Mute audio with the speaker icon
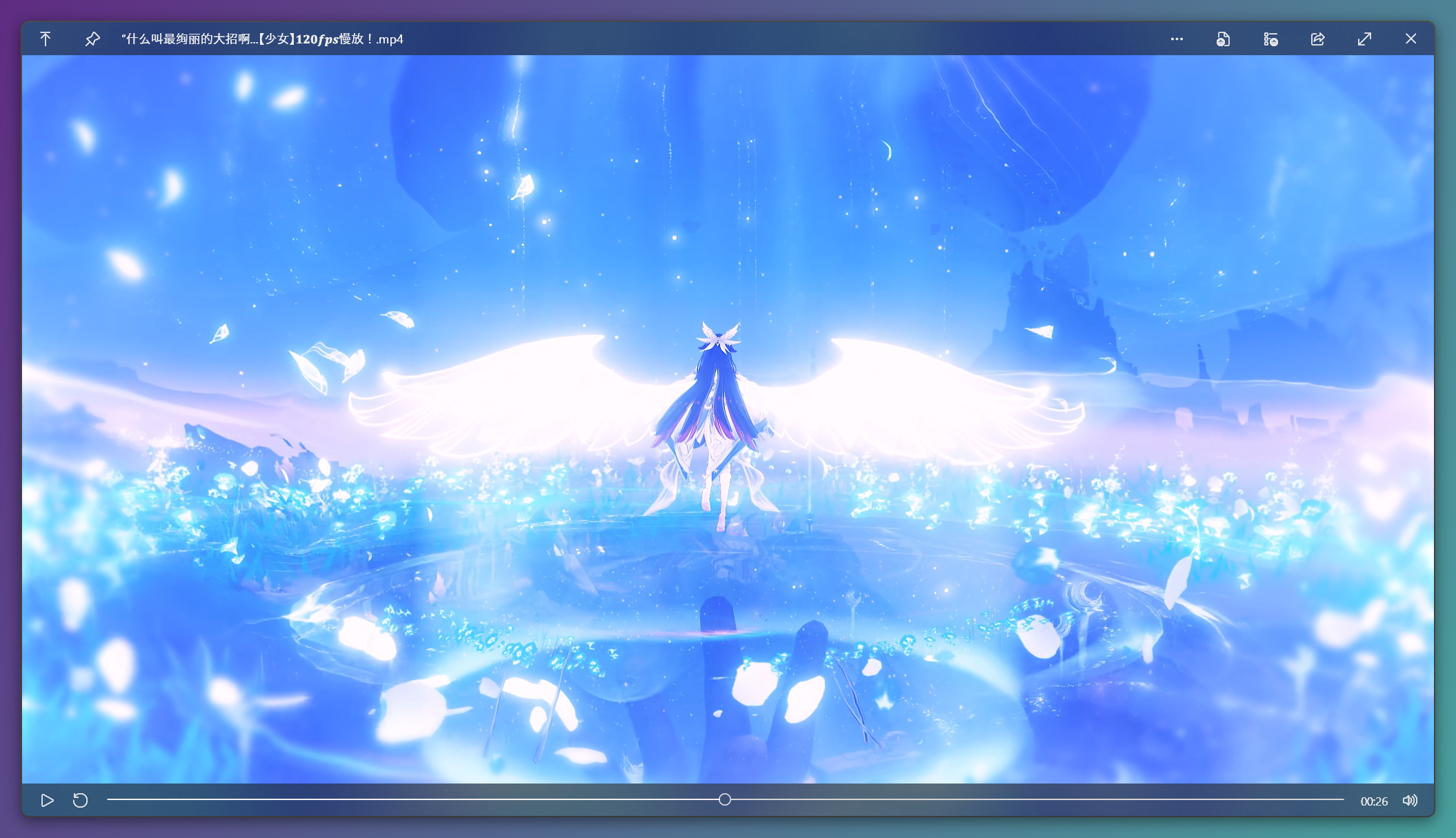1456x838 pixels. point(1410,800)
